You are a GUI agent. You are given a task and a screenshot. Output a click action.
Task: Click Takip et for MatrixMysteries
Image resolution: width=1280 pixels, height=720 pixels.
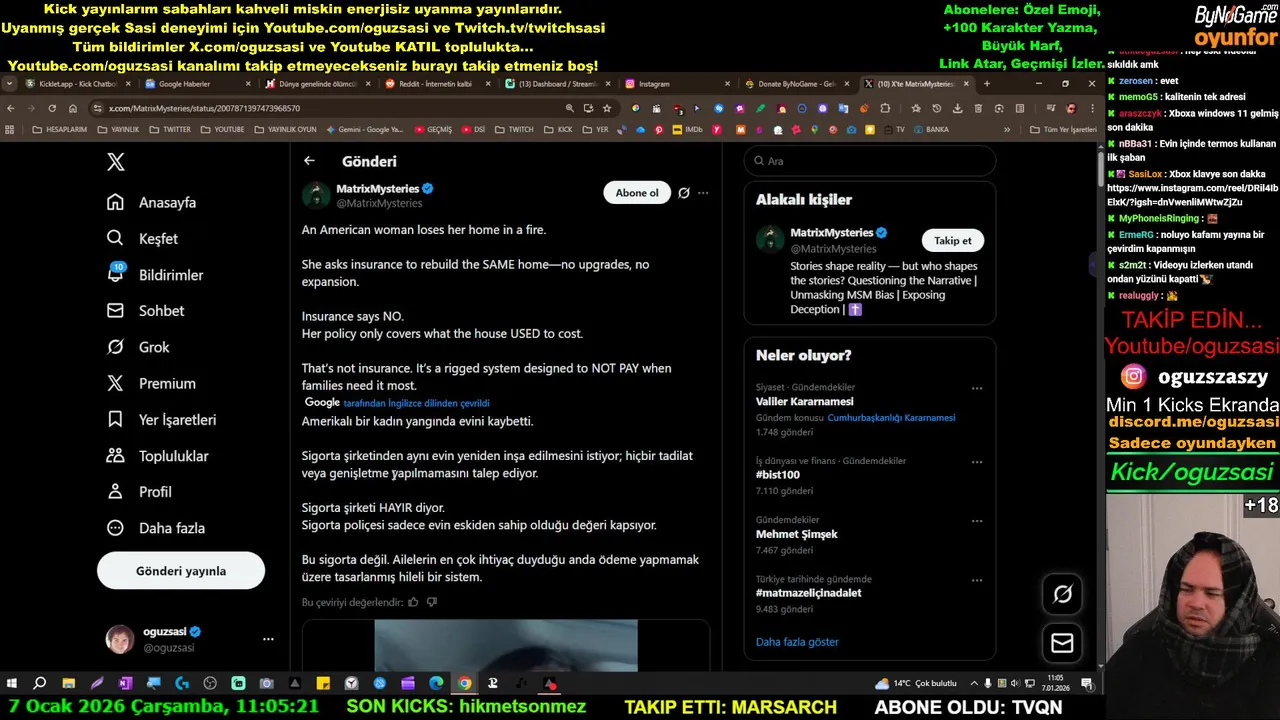pyautogui.click(x=953, y=240)
